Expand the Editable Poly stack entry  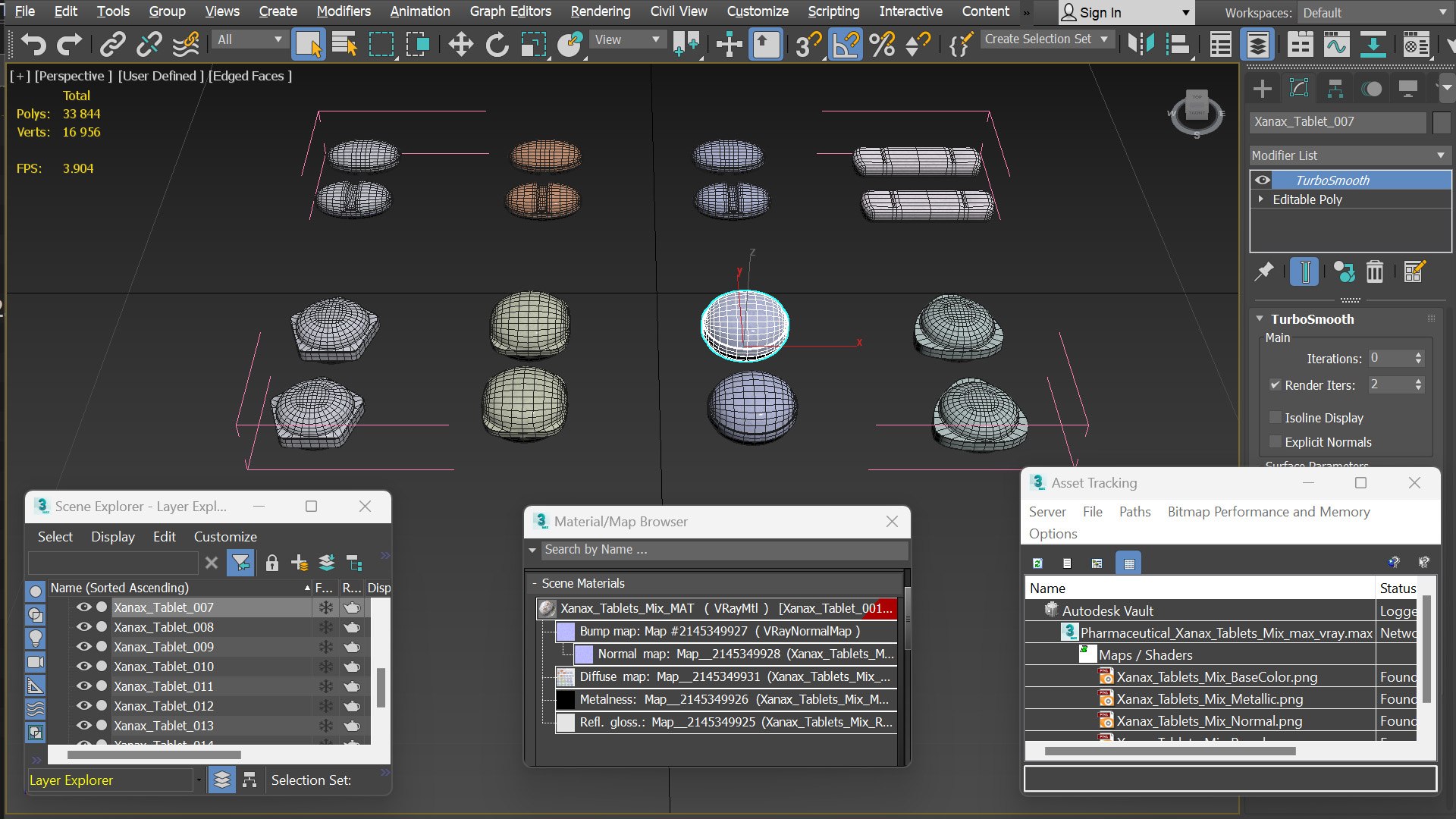(x=1261, y=199)
